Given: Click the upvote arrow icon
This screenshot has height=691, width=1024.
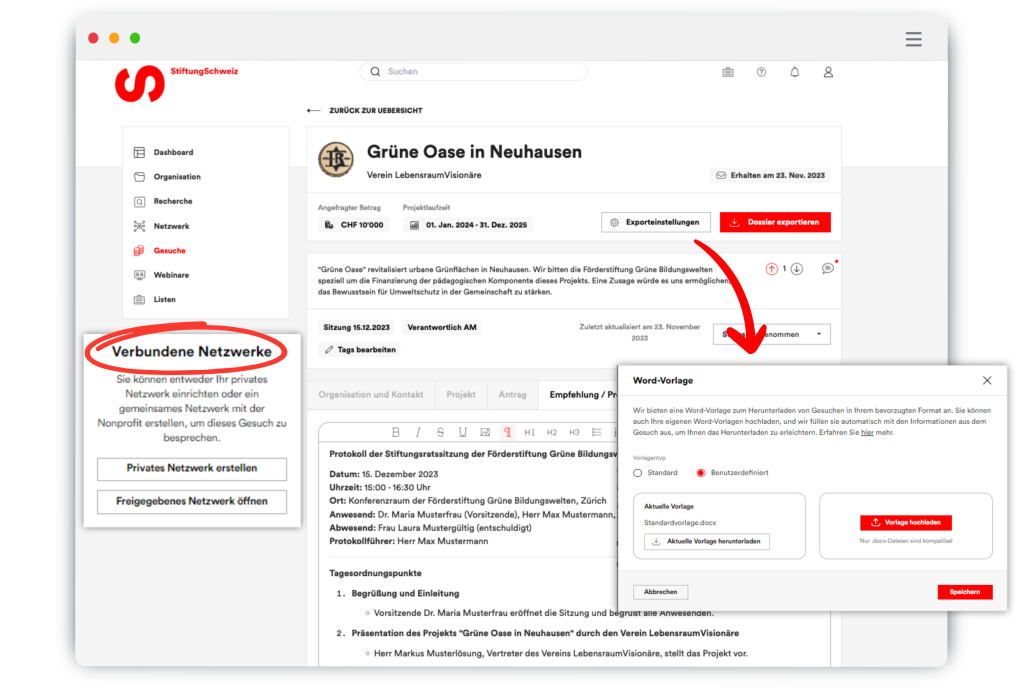Looking at the screenshot, I should tap(771, 269).
